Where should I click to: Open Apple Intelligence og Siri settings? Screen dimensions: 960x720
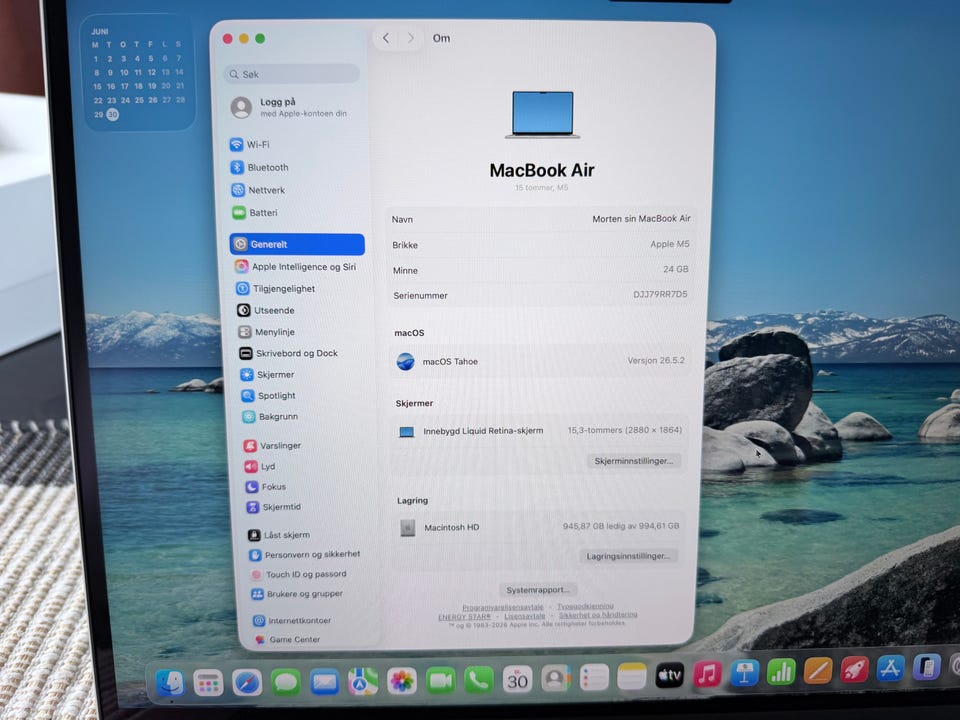pyautogui.click(x=295, y=266)
